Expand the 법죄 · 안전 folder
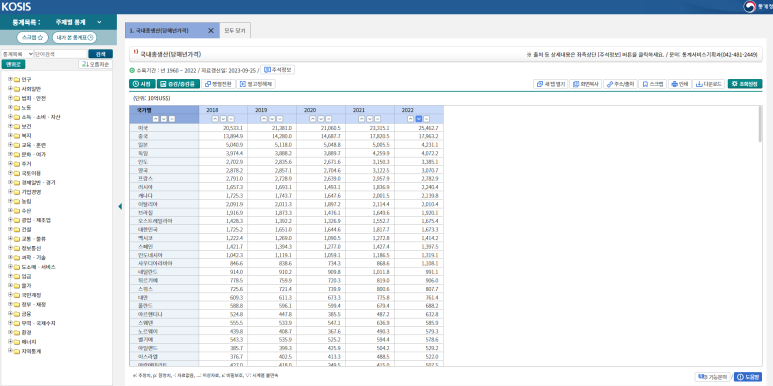This screenshot has height=386, width=773. [10, 98]
